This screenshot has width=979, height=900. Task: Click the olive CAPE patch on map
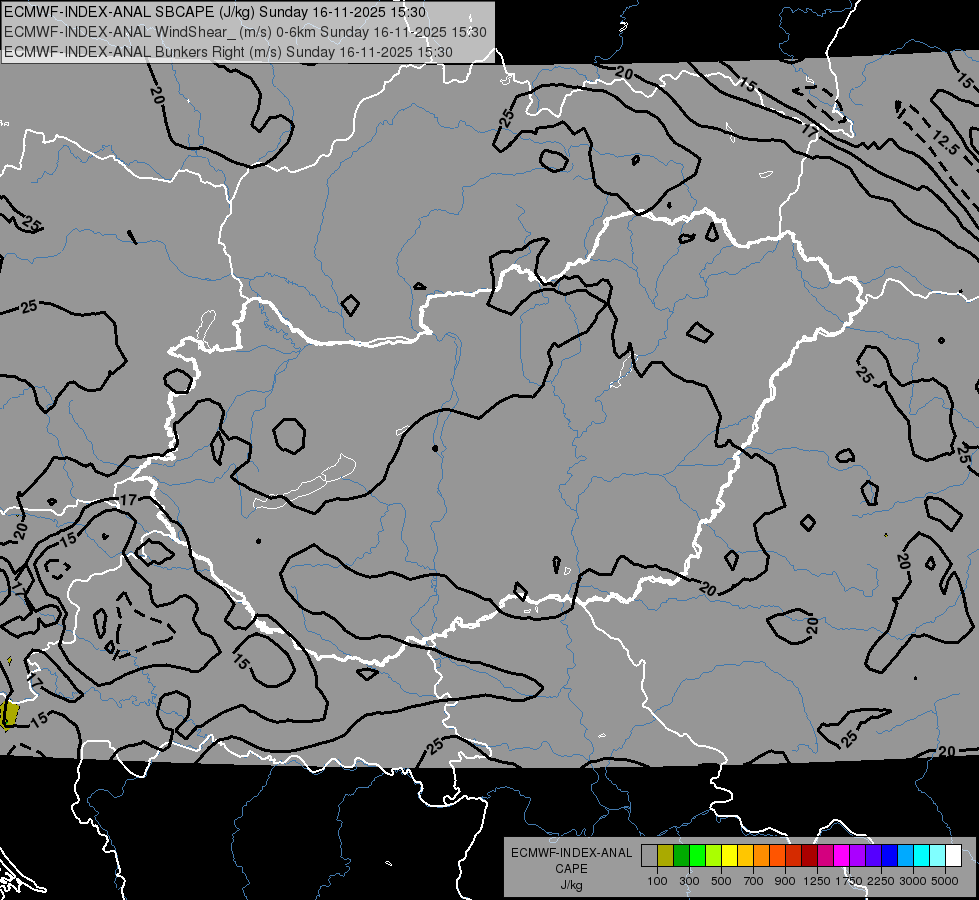(9, 714)
